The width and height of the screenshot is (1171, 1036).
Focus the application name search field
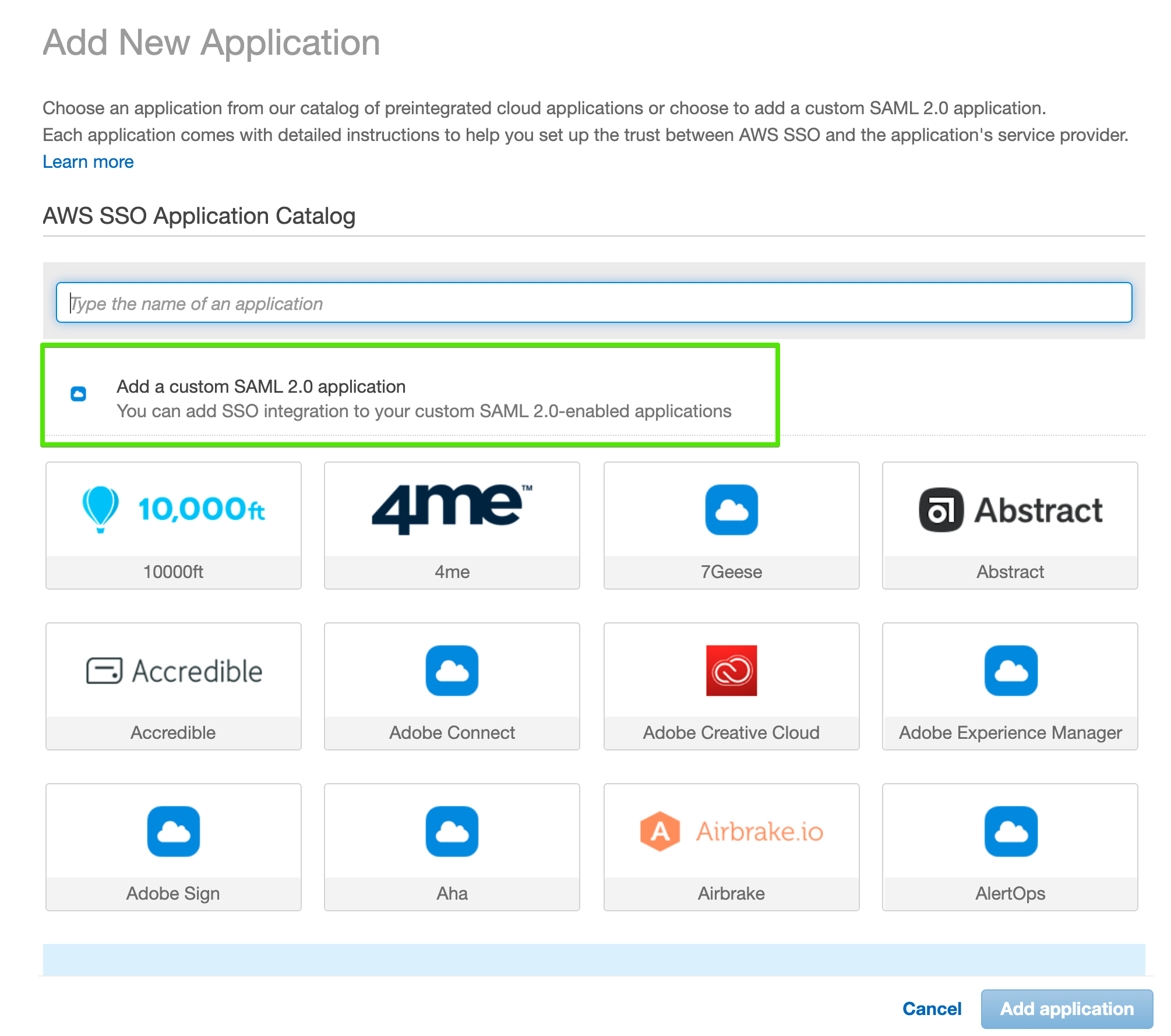click(x=594, y=302)
